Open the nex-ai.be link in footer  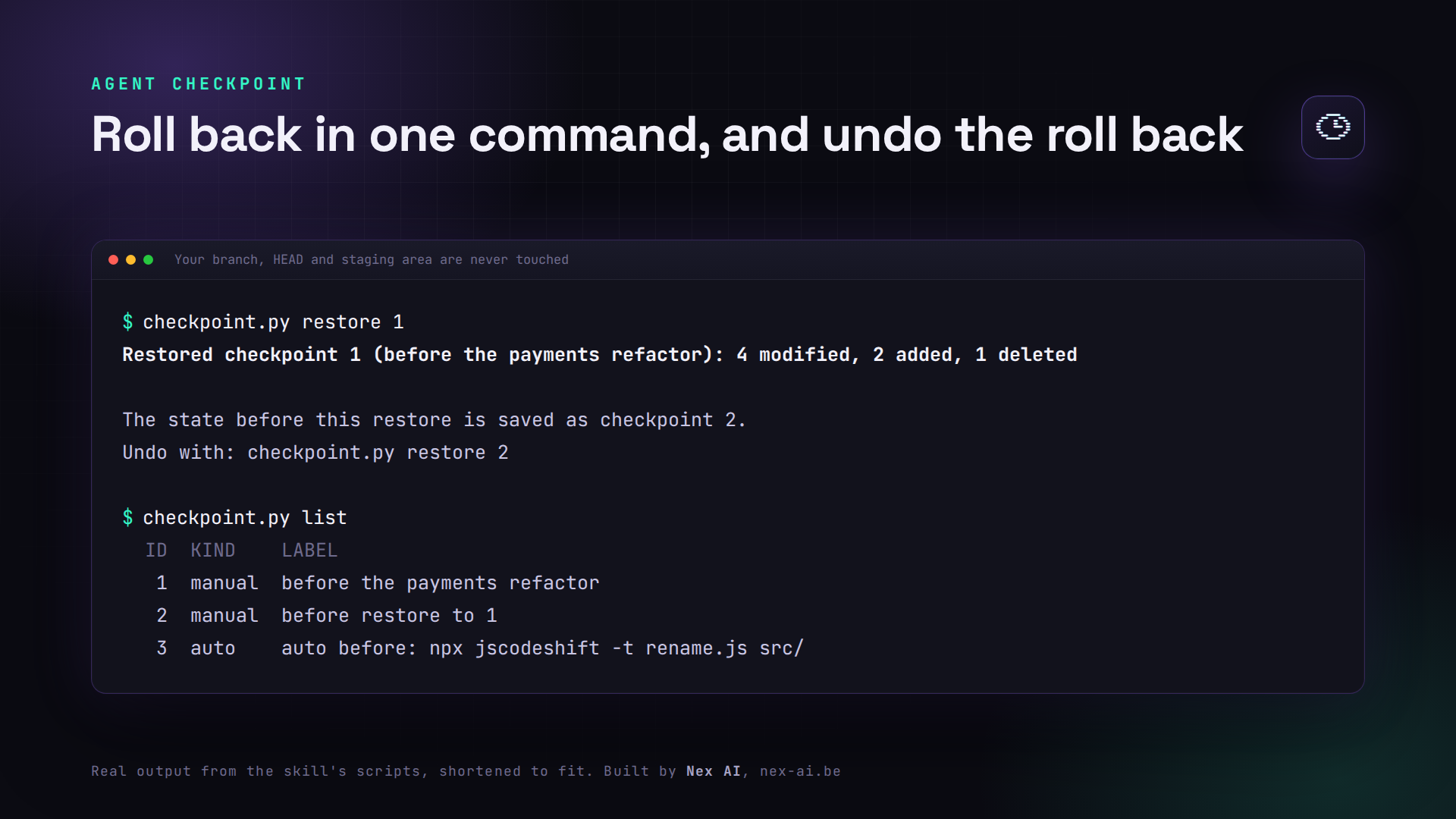pyautogui.click(x=800, y=771)
